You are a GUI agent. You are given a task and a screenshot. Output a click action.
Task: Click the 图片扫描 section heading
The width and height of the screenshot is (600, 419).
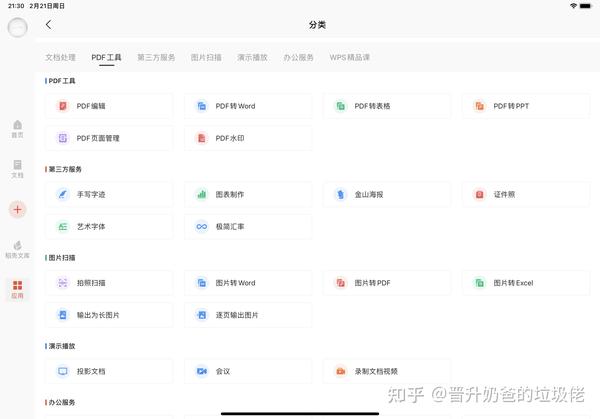(x=62, y=258)
